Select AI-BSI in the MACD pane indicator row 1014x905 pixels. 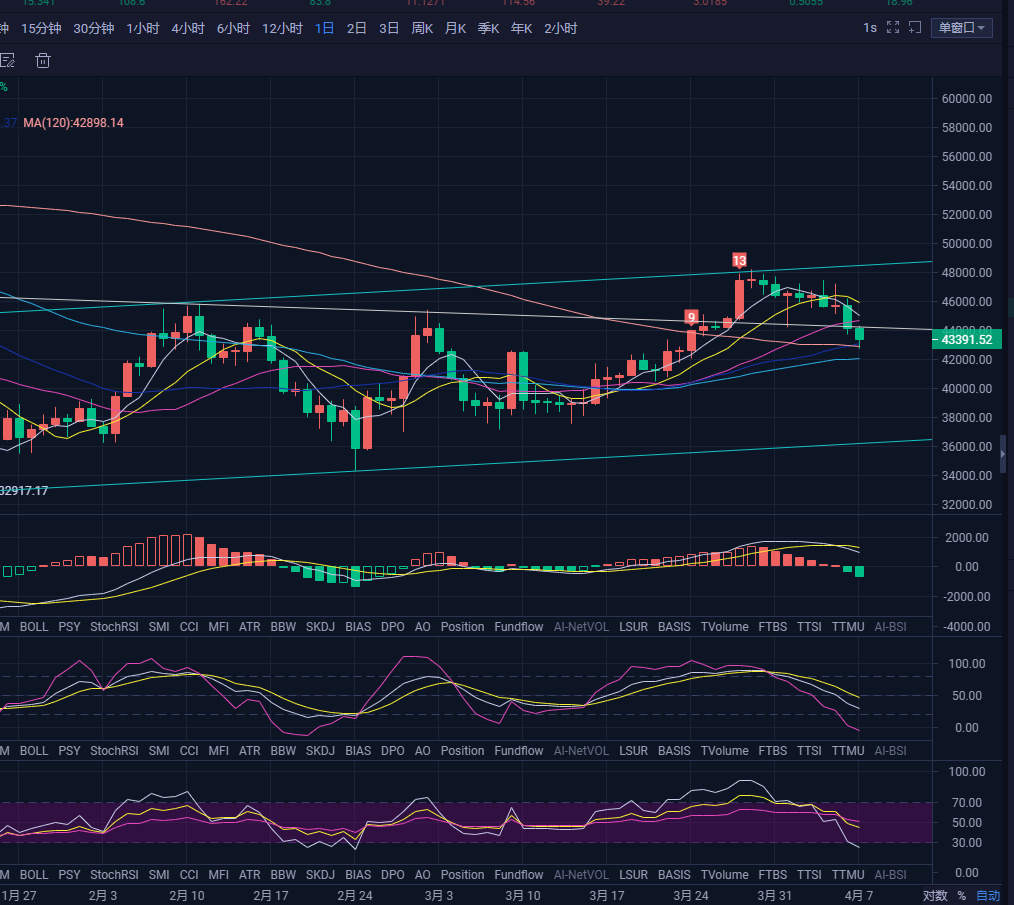pyautogui.click(x=890, y=627)
